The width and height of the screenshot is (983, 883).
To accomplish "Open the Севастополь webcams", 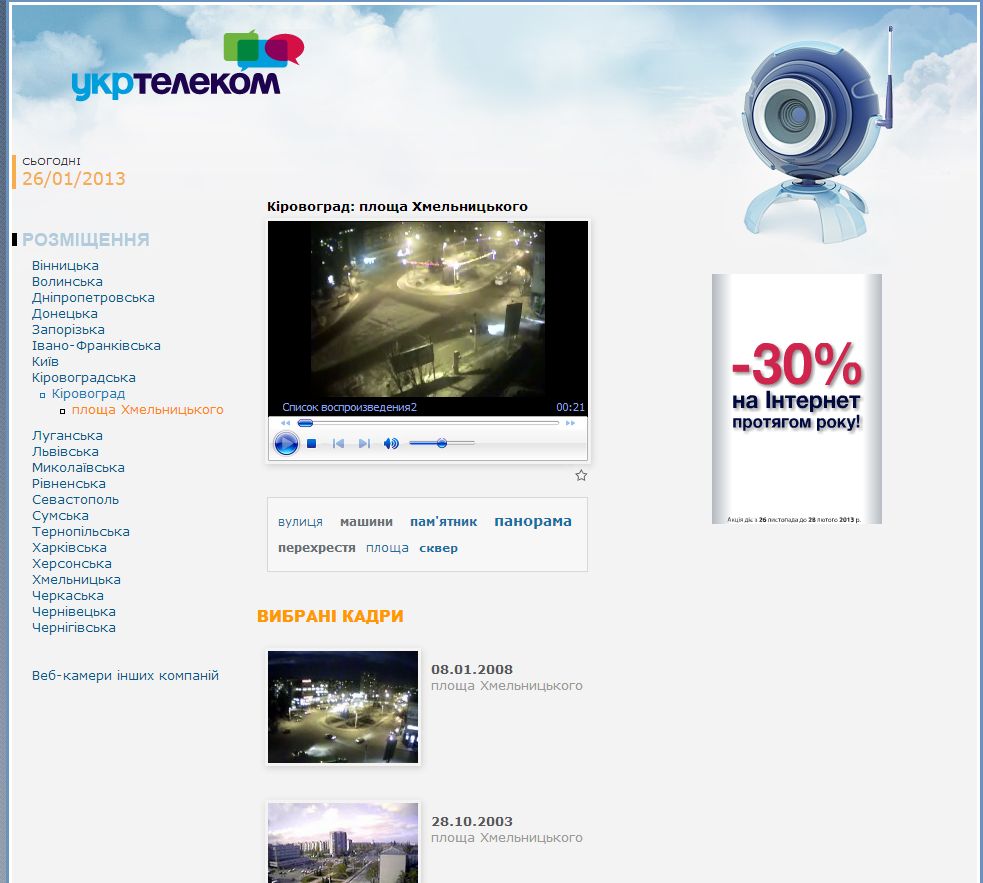I will [x=75, y=500].
